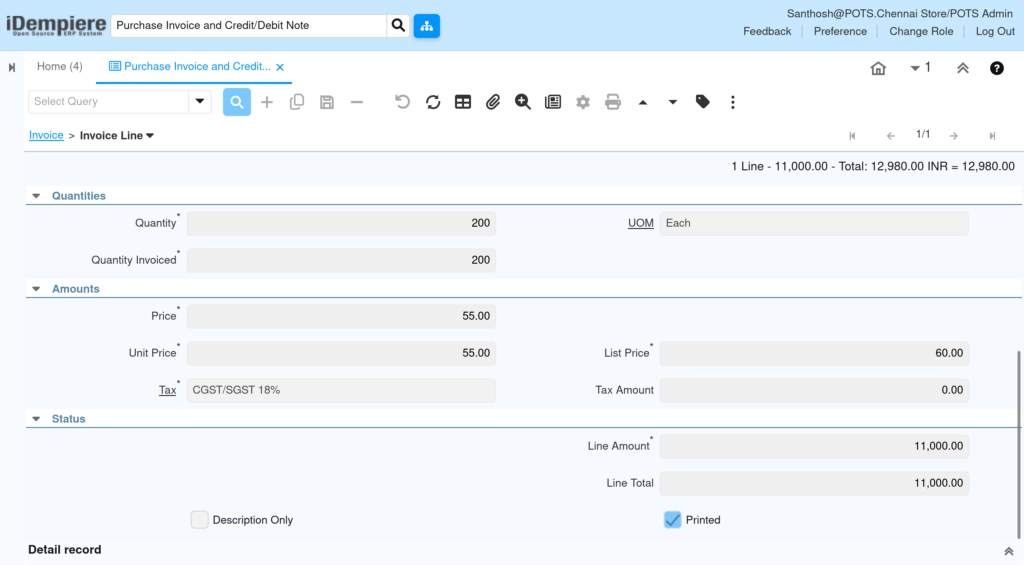Image resolution: width=1024 pixels, height=565 pixels.
Task: Switch to the Home (4) tab
Action: (59, 67)
